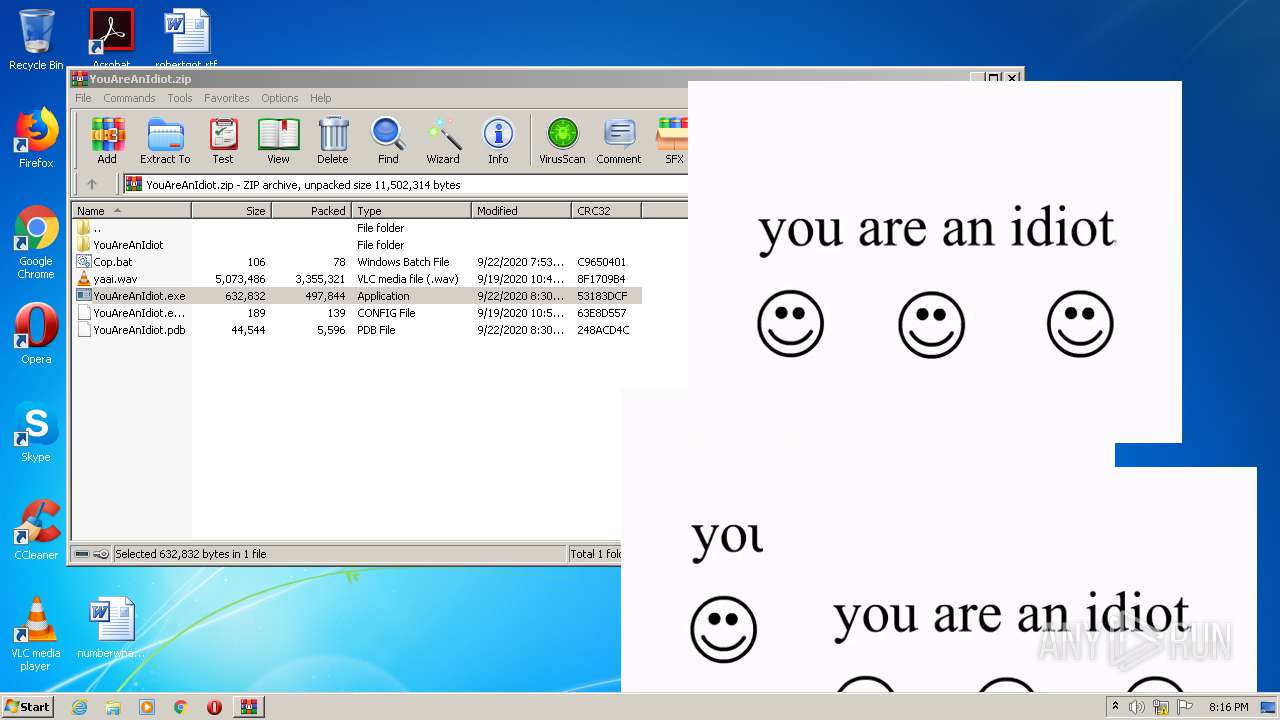1280x720 pixels.
Task: Click the Recycle Bin desktop icon
Action: tap(36, 40)
